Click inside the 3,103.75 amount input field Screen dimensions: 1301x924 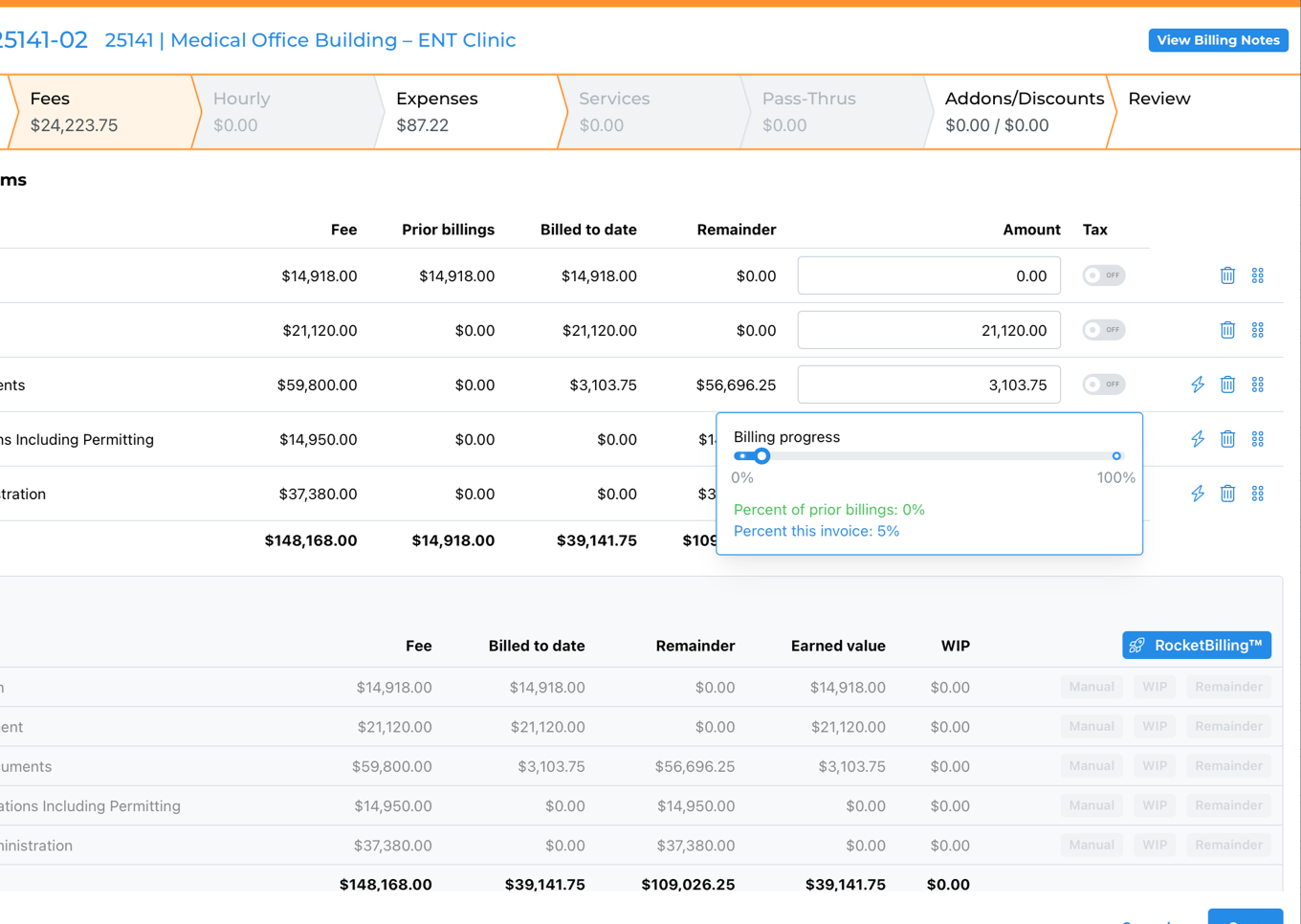coord(928,384)
